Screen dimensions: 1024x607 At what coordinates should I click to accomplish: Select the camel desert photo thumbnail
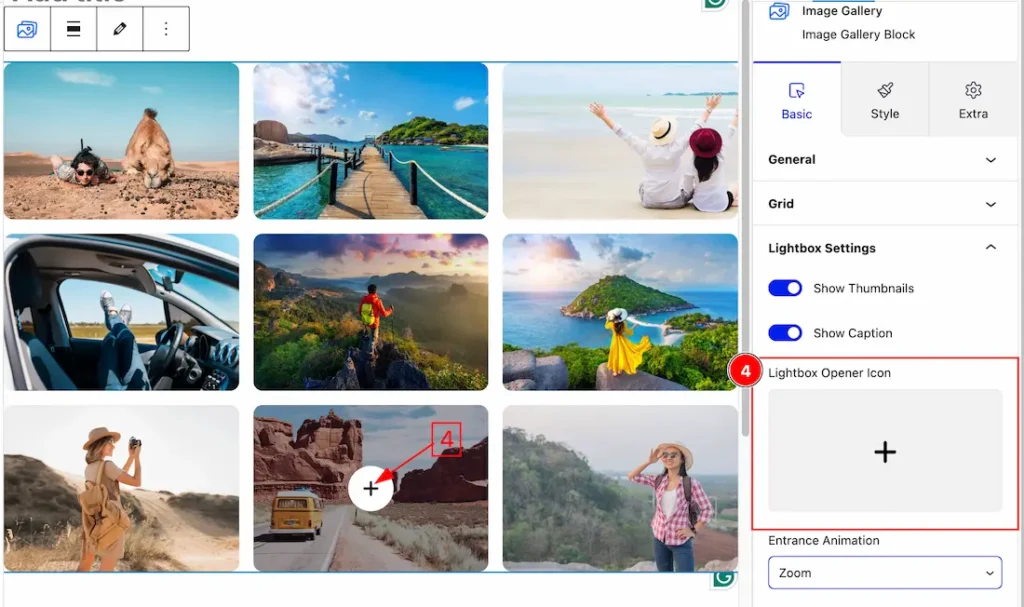coord(121,140)
